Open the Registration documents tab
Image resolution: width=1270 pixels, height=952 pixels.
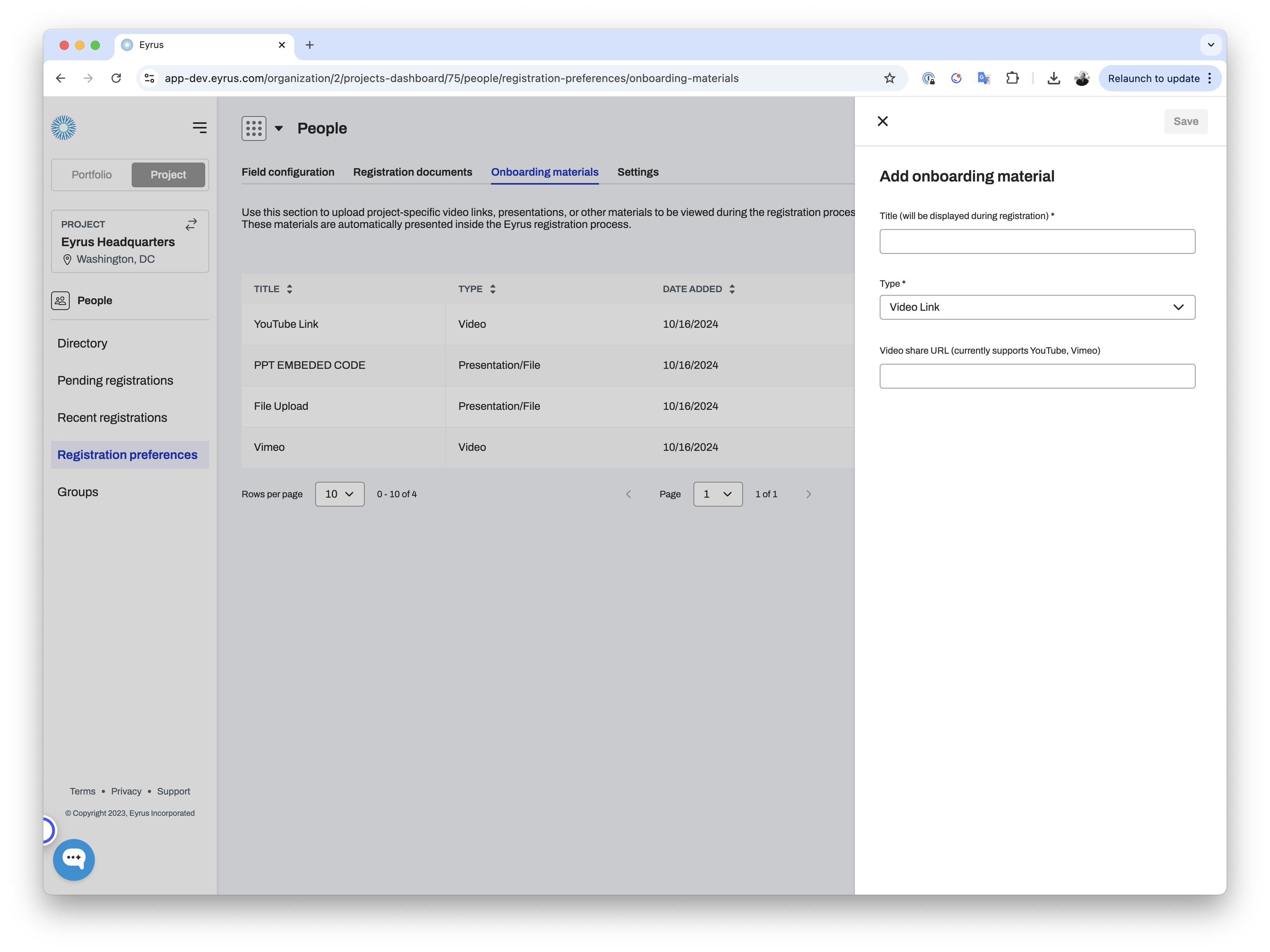tap(412, 172)
